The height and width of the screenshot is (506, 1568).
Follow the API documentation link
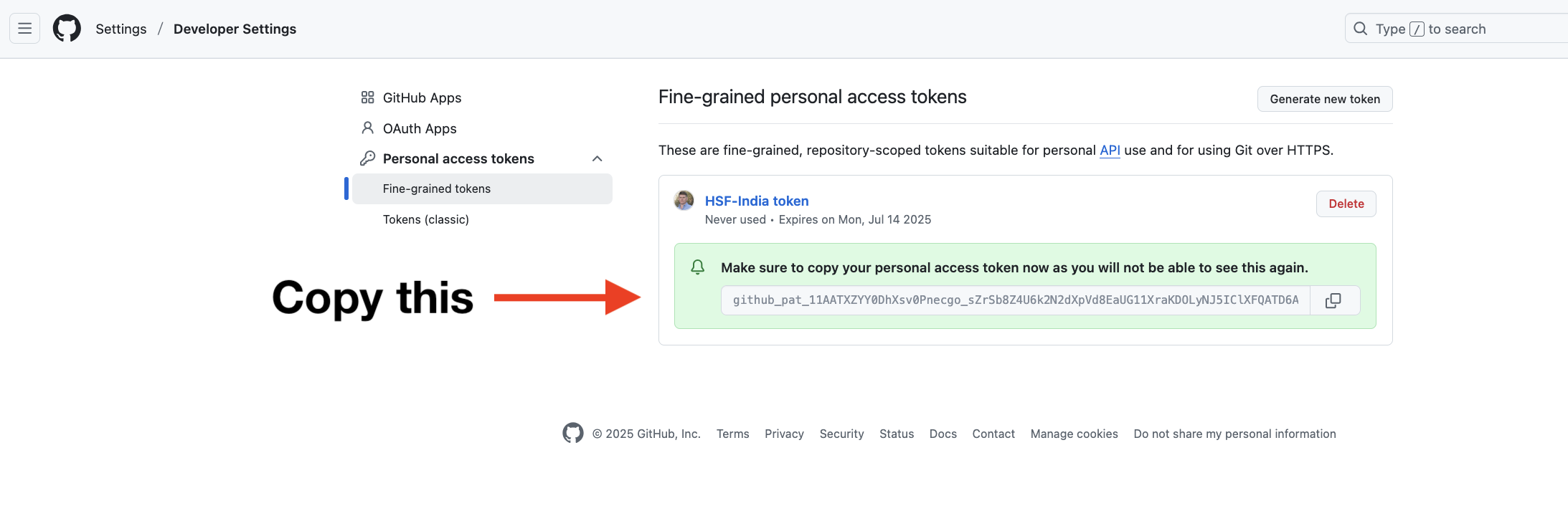[1110, 150]
